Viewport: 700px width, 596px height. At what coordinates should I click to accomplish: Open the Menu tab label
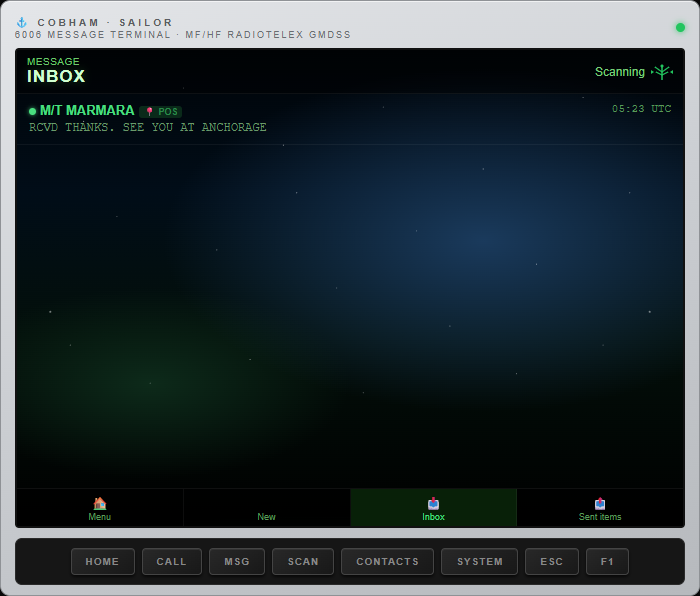pos(100,517)
